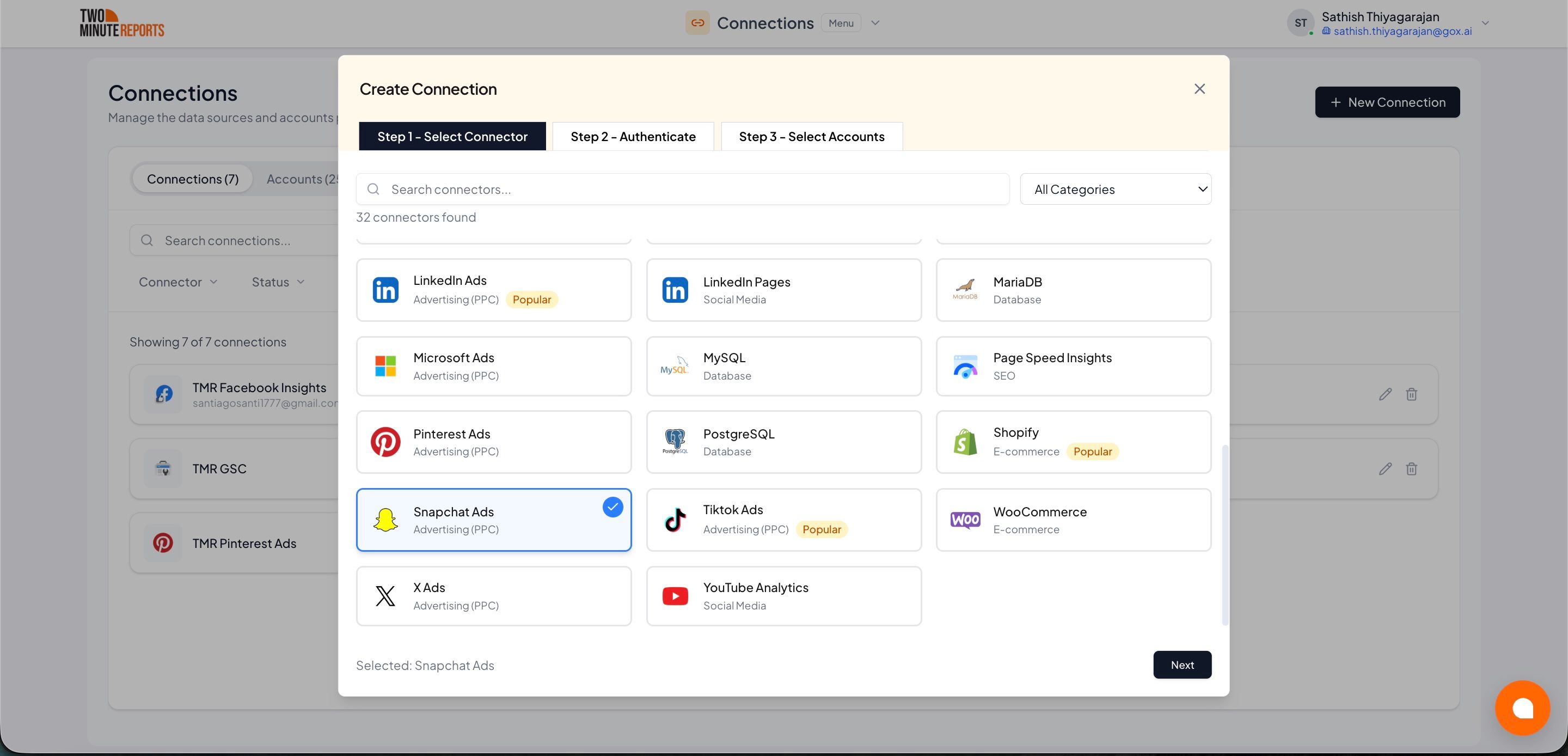Delete TMR GSC connection trash icon
This screenshot has width=1568, height=756.
[1411, 468]
